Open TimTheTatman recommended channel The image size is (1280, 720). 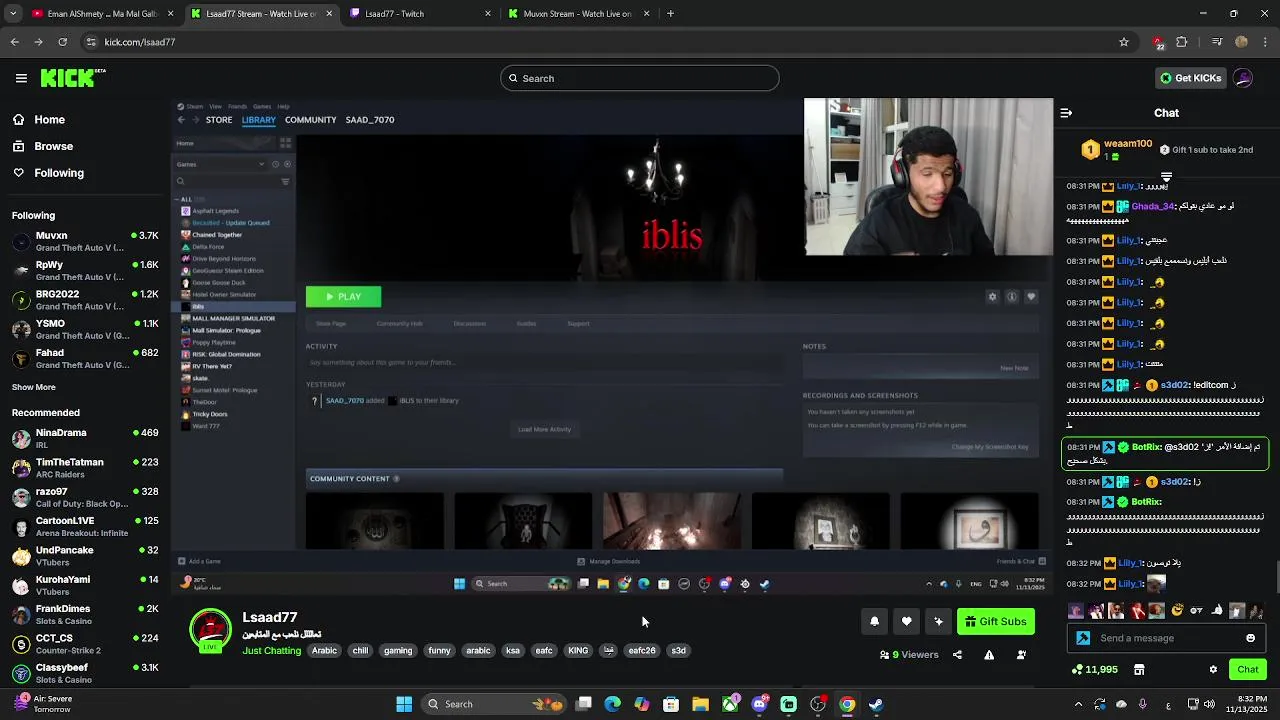point(85,467)
